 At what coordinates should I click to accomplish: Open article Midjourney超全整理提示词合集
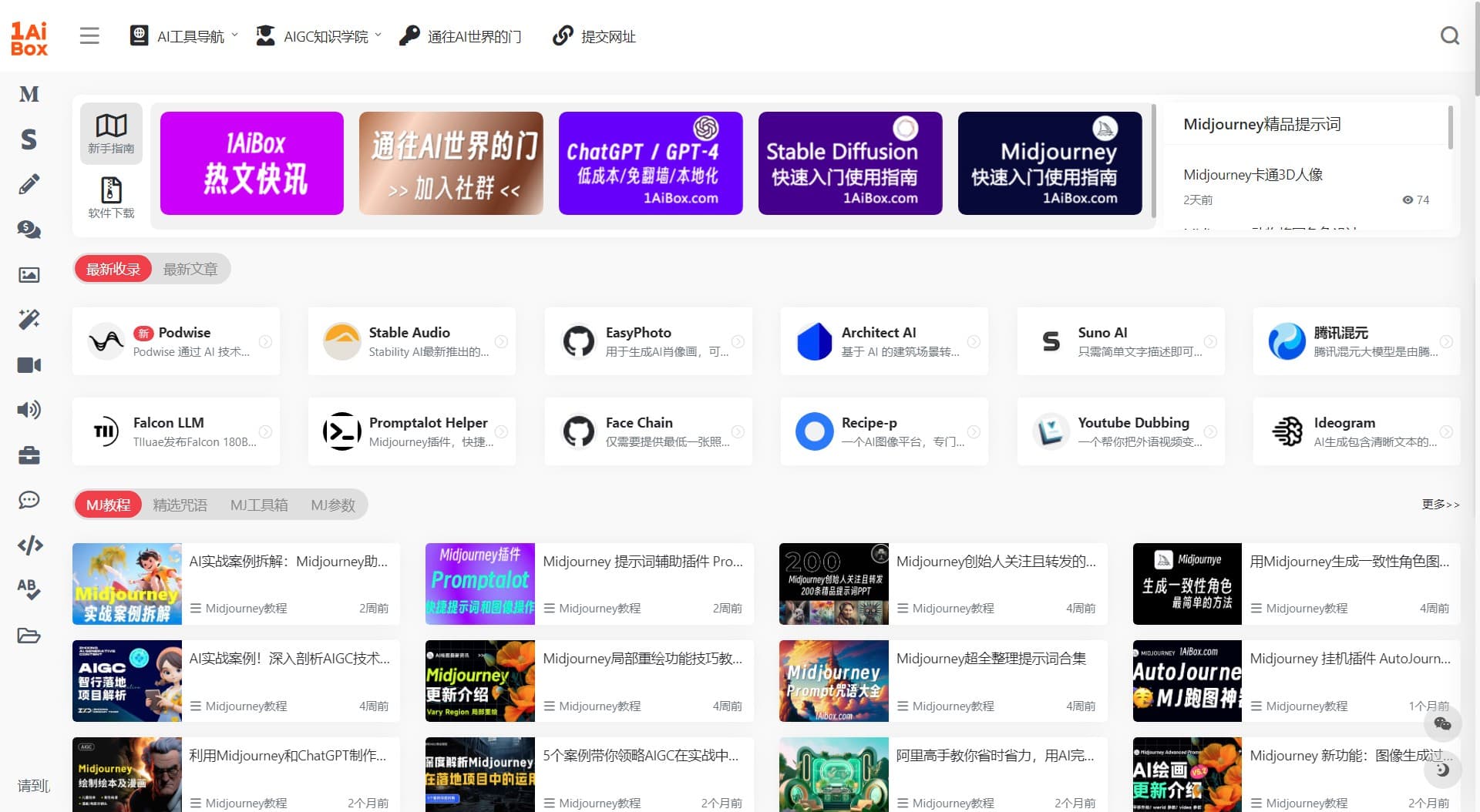pyautogui.click(x=991, y=659)
